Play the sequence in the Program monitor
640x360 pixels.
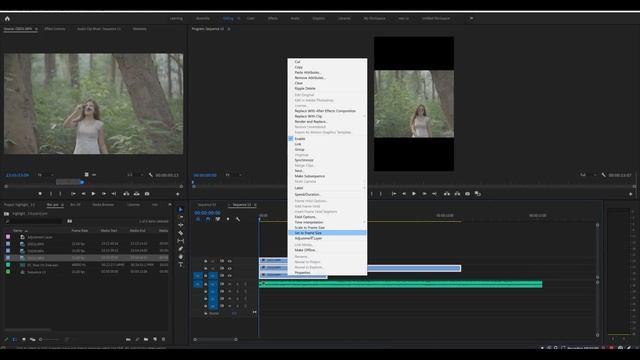click(414, 194)
